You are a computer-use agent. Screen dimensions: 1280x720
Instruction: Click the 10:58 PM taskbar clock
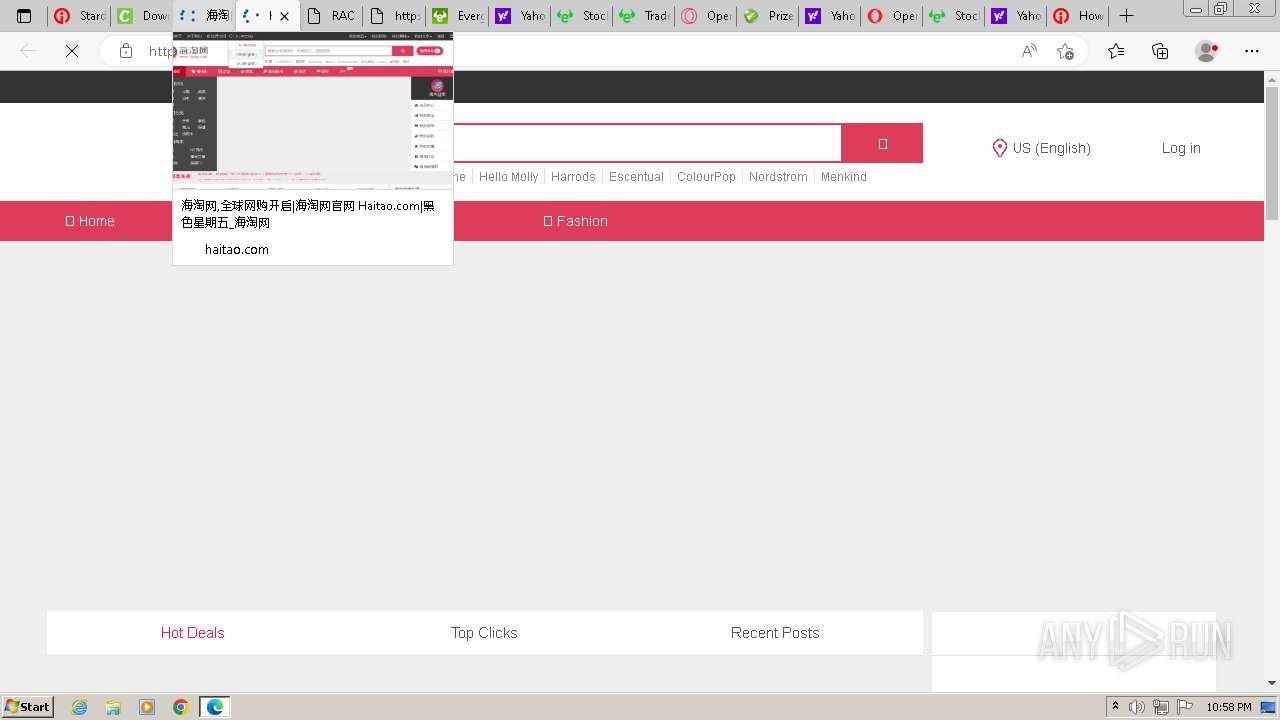(1229, 707)
